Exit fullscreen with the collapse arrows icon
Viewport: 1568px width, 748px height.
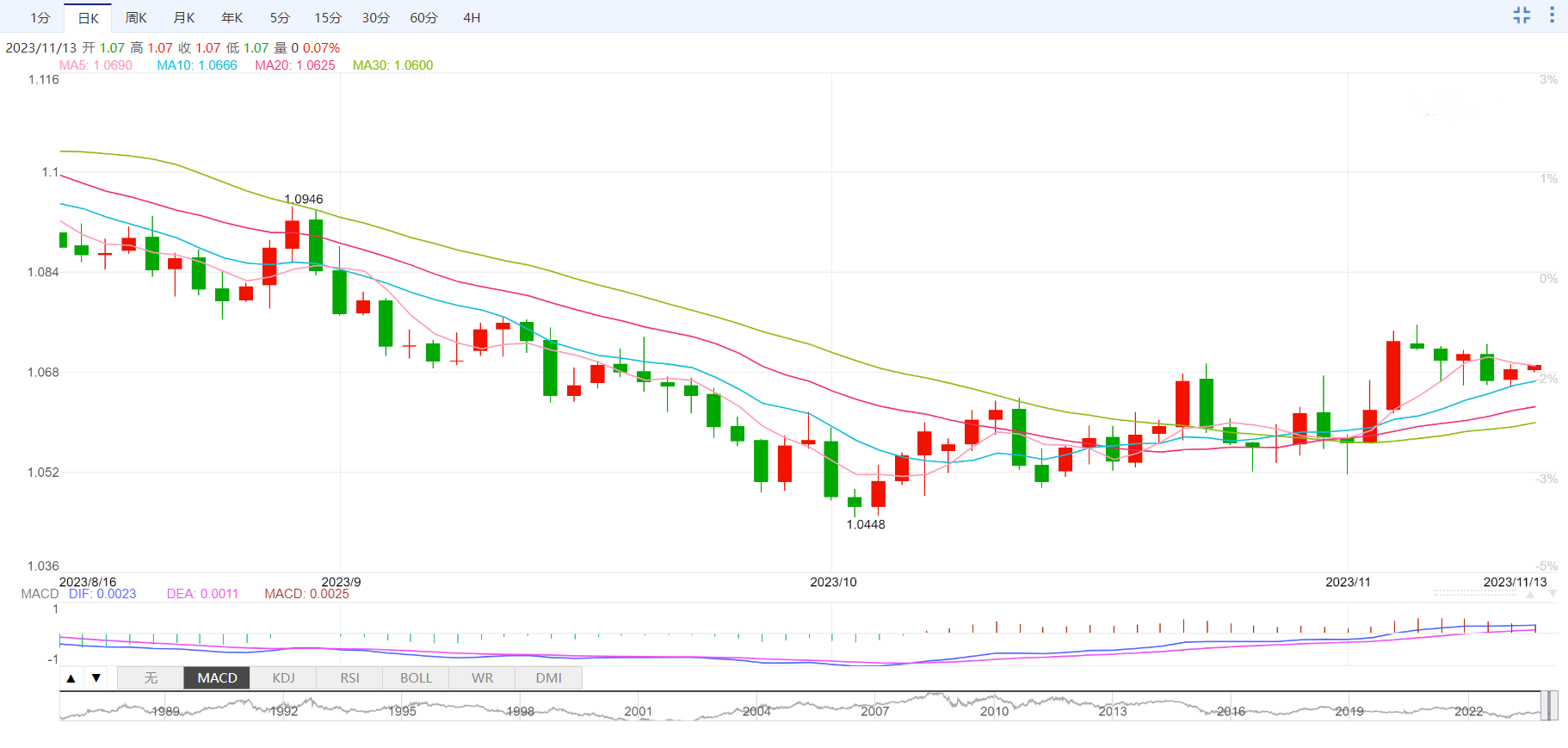[1522, 15]
